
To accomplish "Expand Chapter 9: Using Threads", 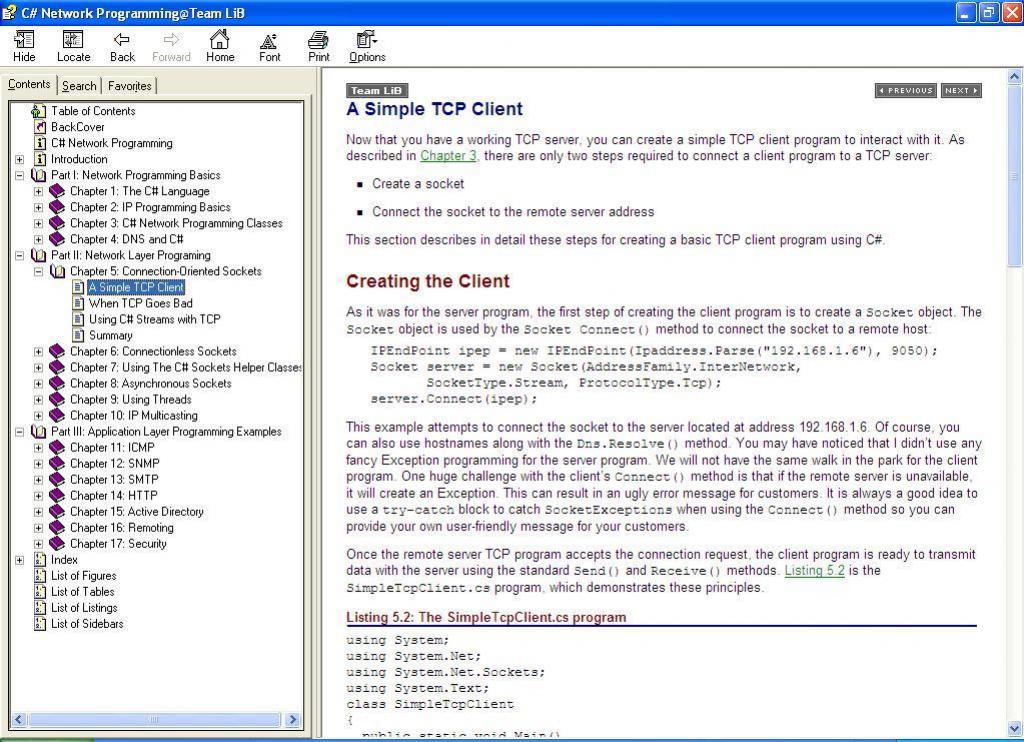I will [39, 400].
